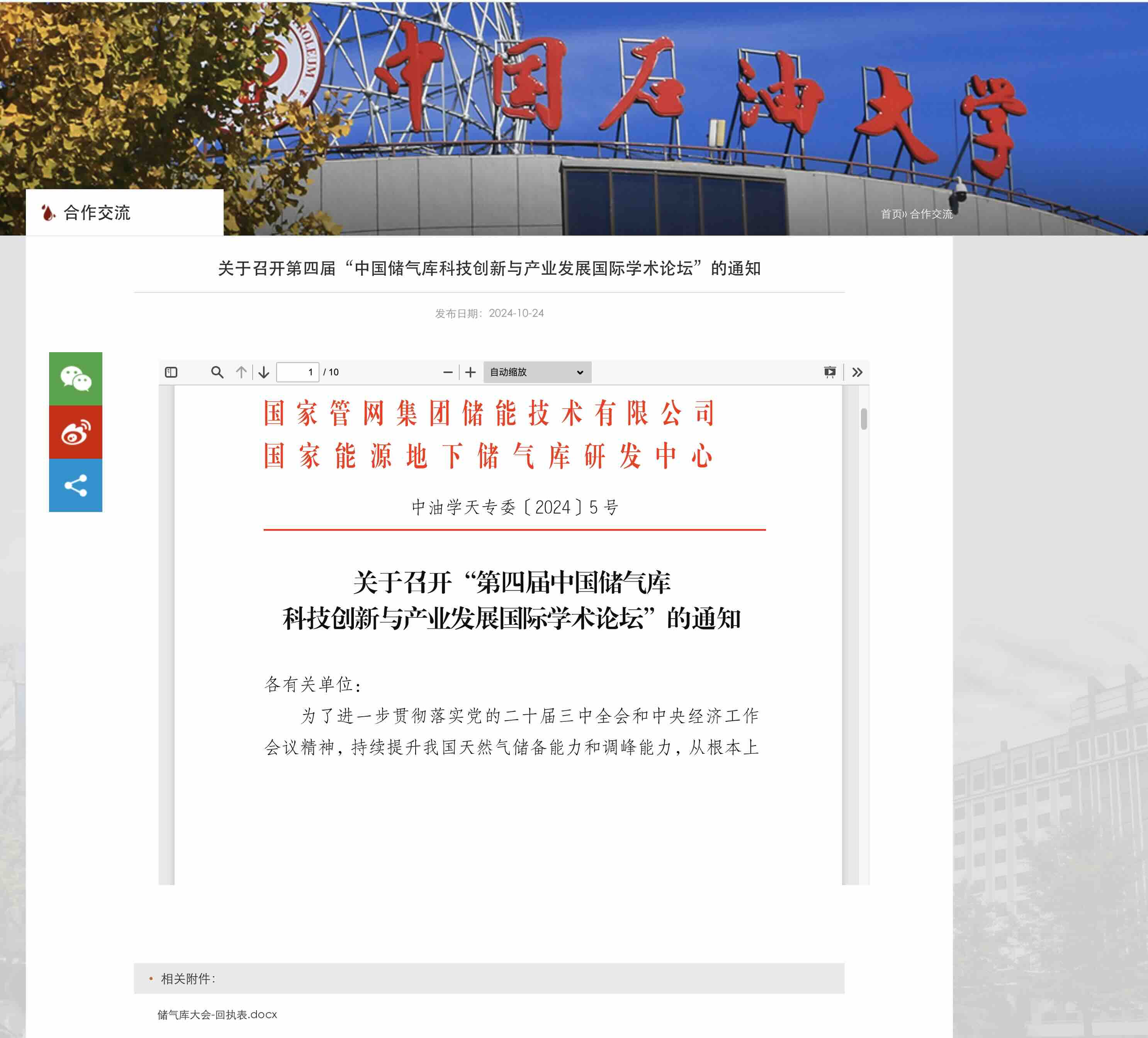Click document number 中油学天专委〔2024〕5号
This screenshot has height=1038, width=1148.
coord(515,507)
